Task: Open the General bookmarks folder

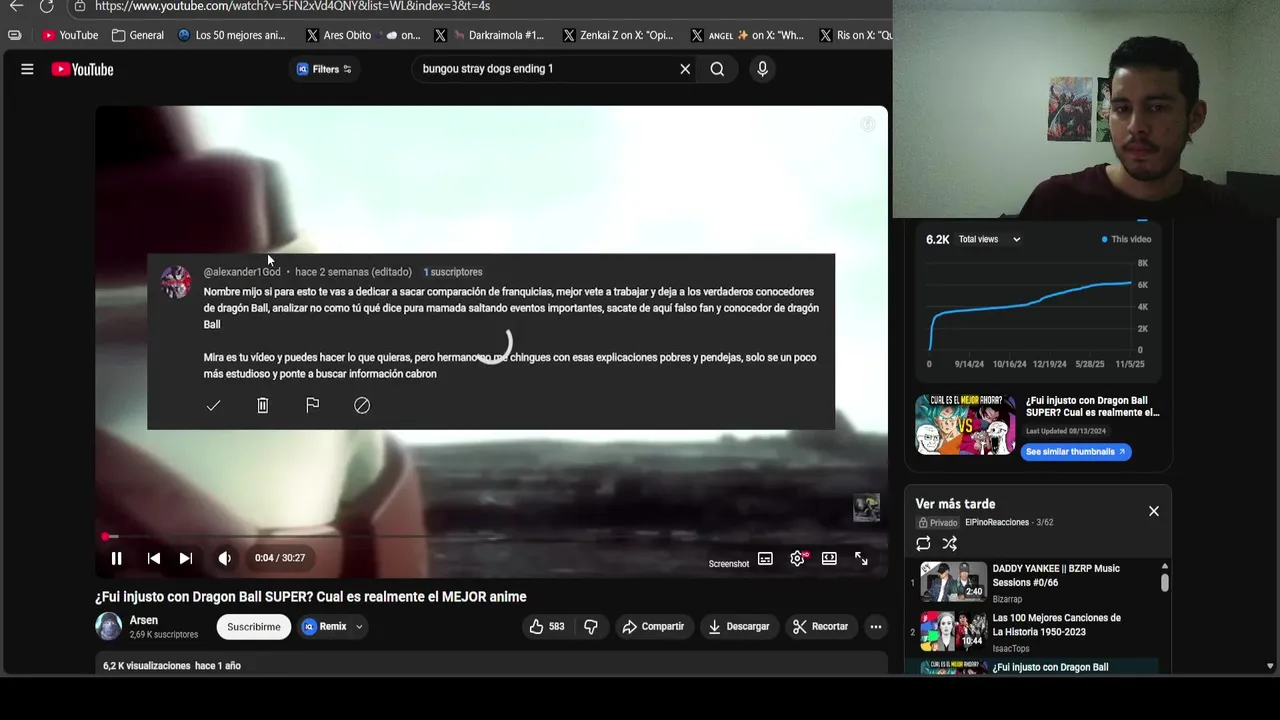Action: pyautogui.click(x=138, y=35)
